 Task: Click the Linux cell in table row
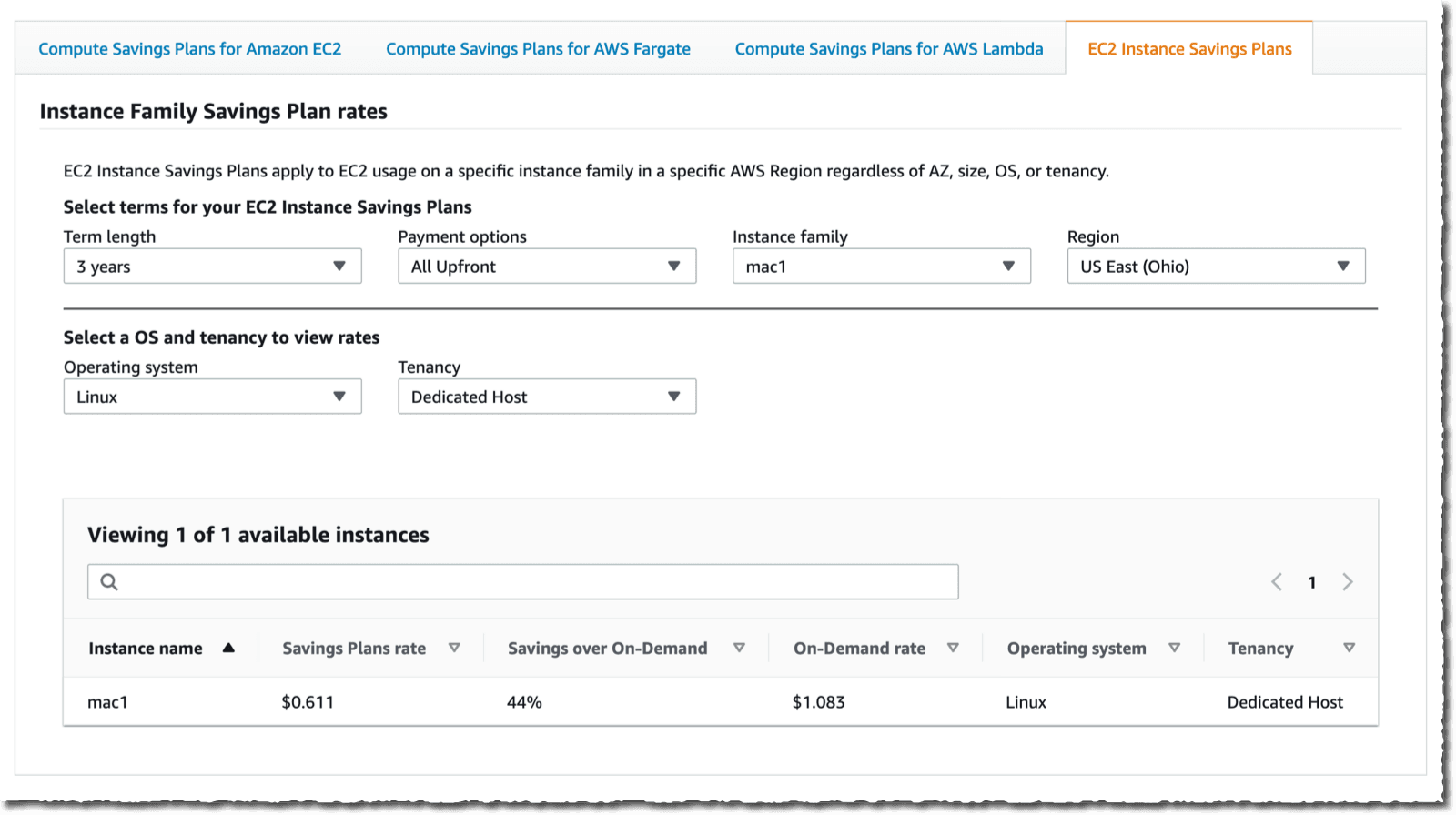click(x=1026, y=702)
